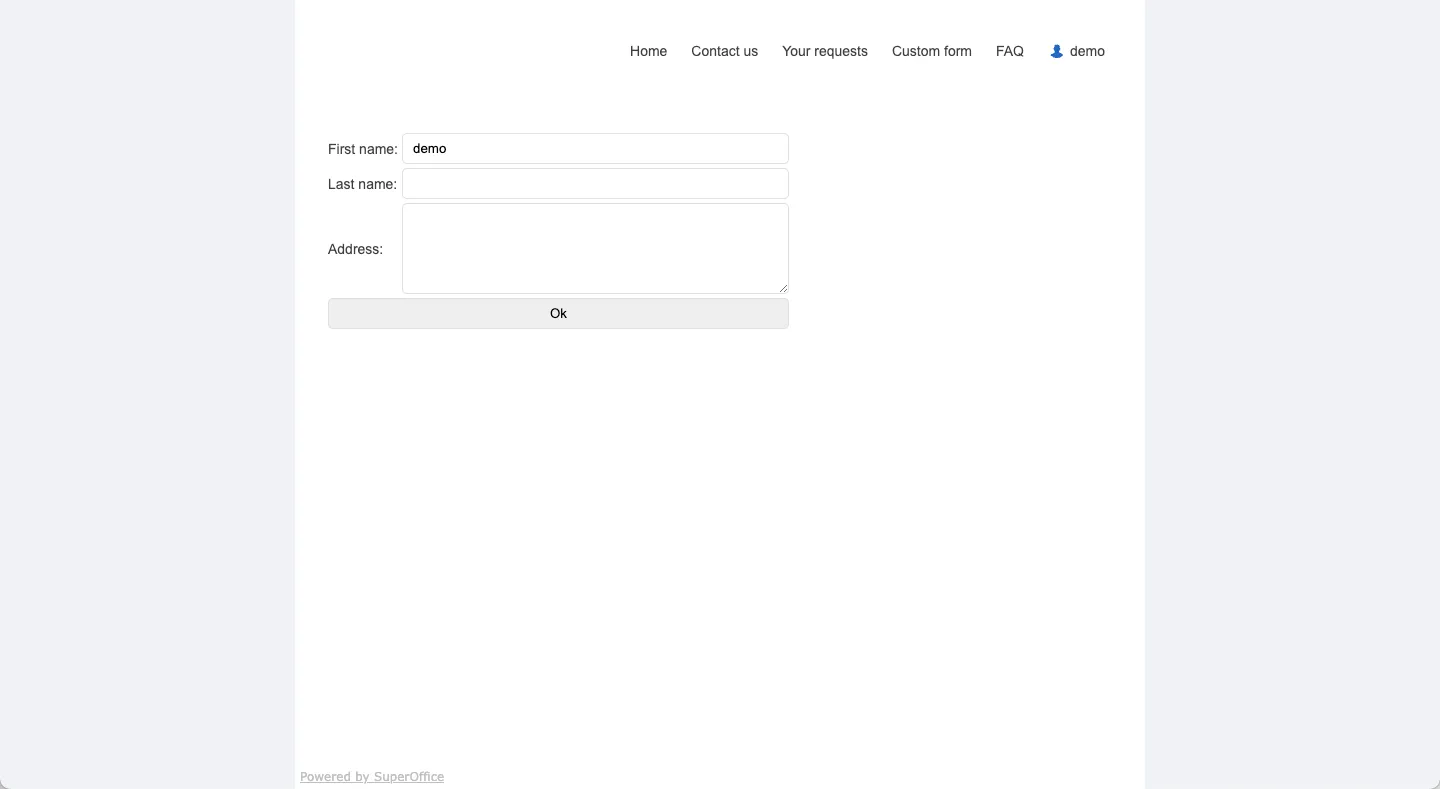The height and width of the screenshot is (789, 1440).
Task: Click the 'Address:' label
Action: tap(355, 249)
